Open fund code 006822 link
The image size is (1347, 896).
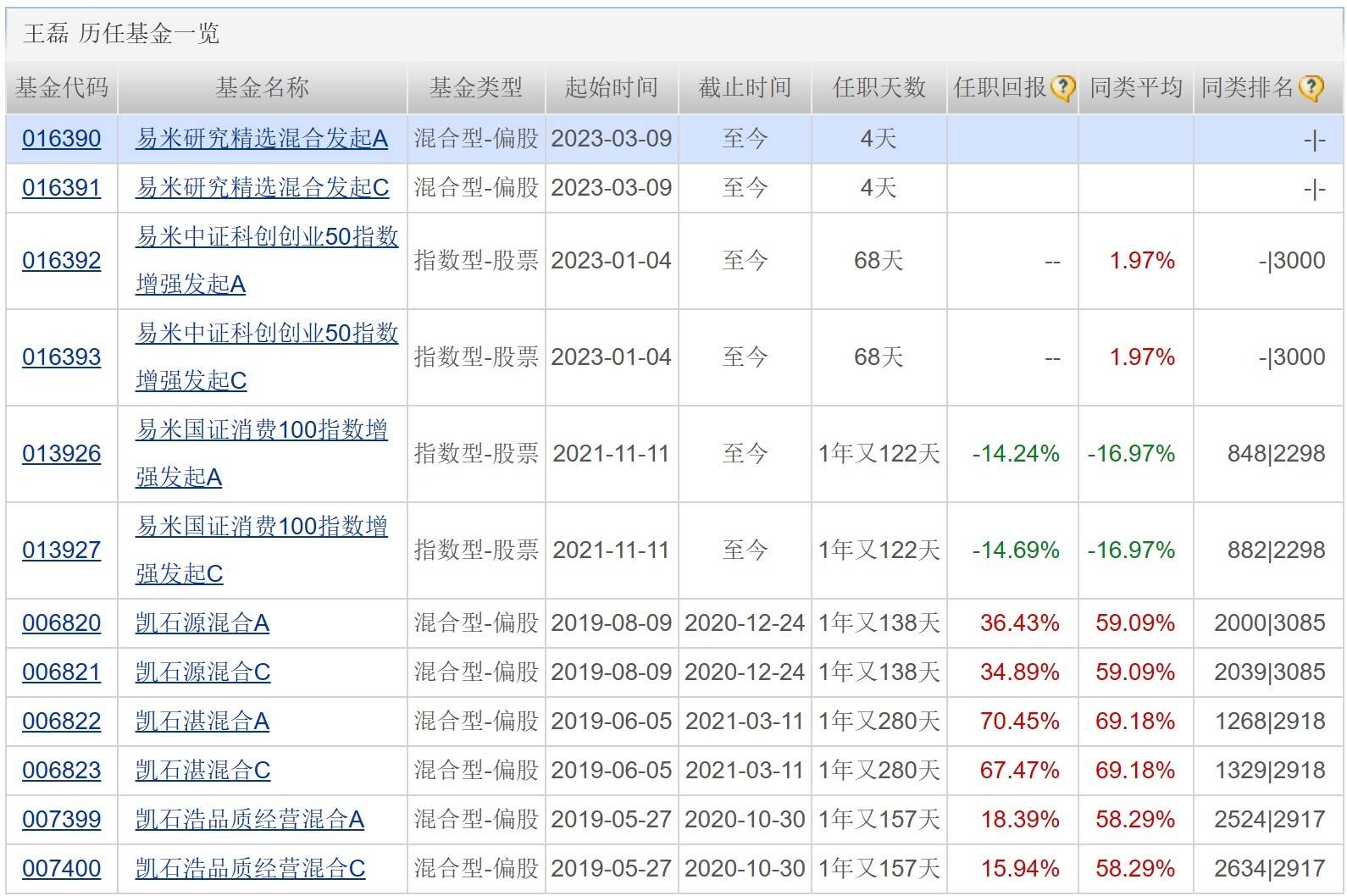pyautogui.click(x=62, y=722)
